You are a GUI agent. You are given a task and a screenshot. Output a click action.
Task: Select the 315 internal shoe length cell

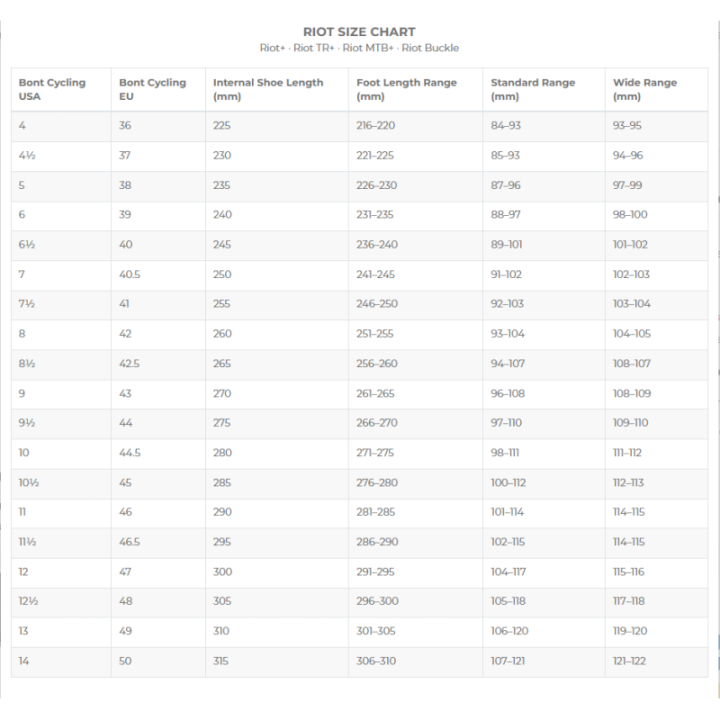pos(277,661)
